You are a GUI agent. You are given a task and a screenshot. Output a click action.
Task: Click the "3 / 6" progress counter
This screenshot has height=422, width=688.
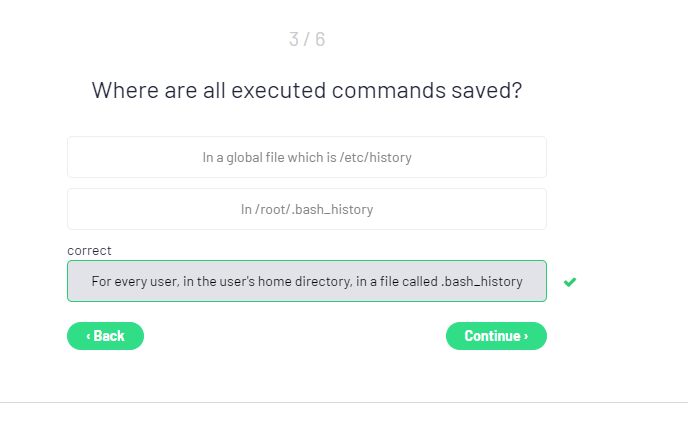[307, 40]
